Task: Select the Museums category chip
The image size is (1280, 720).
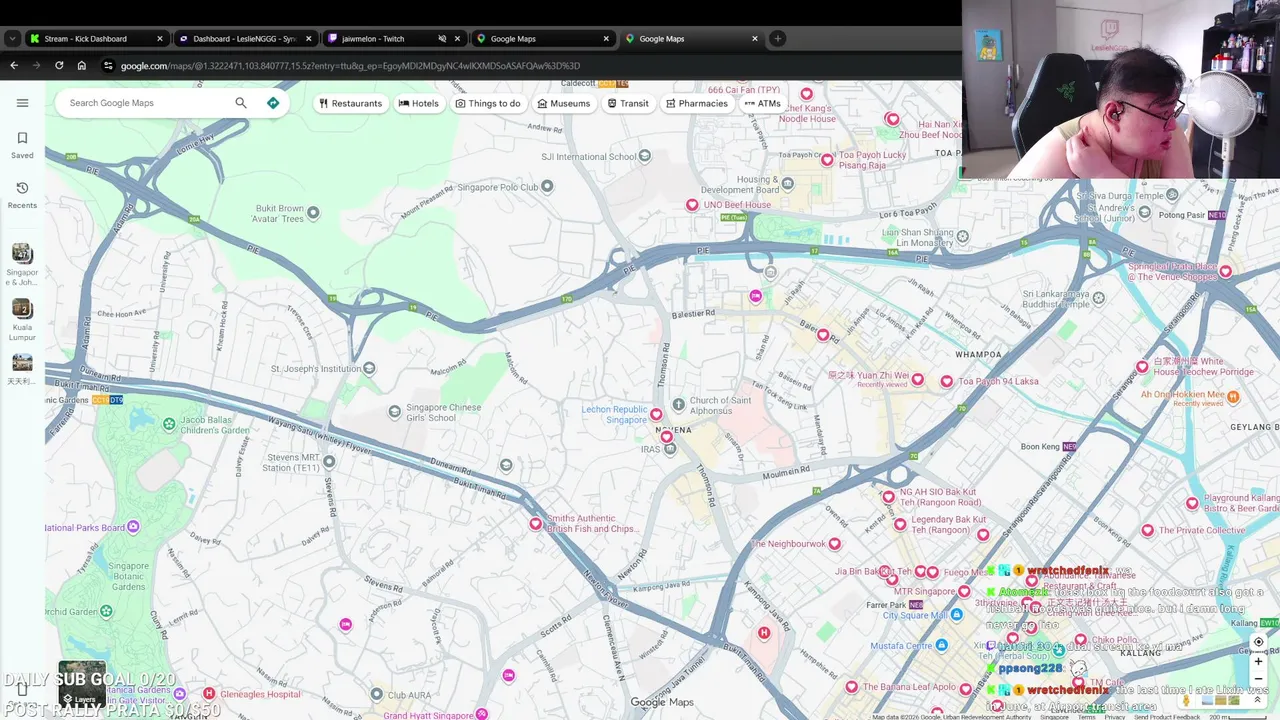Action: [563, 103]
